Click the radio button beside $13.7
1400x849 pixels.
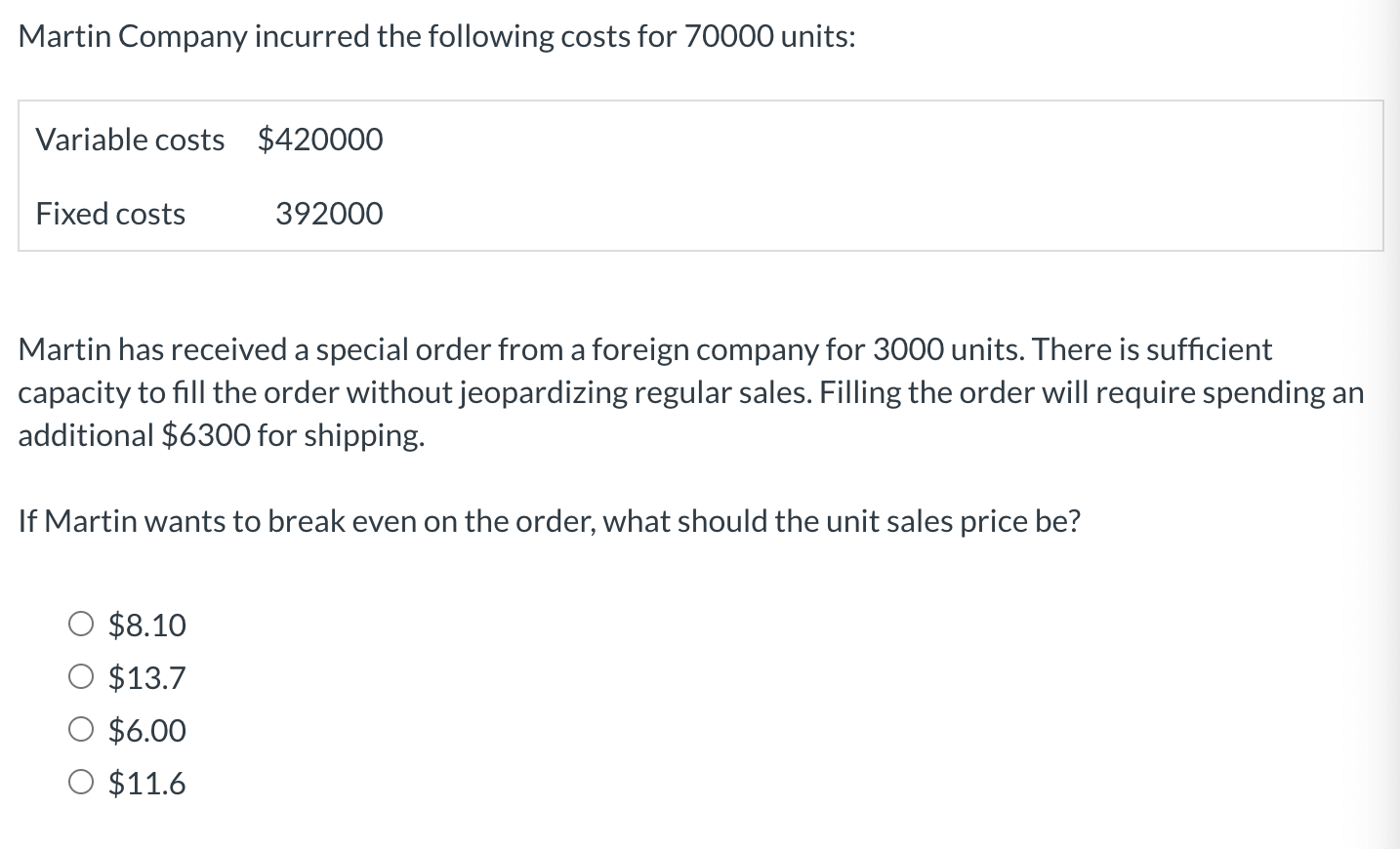click(82, 675)
